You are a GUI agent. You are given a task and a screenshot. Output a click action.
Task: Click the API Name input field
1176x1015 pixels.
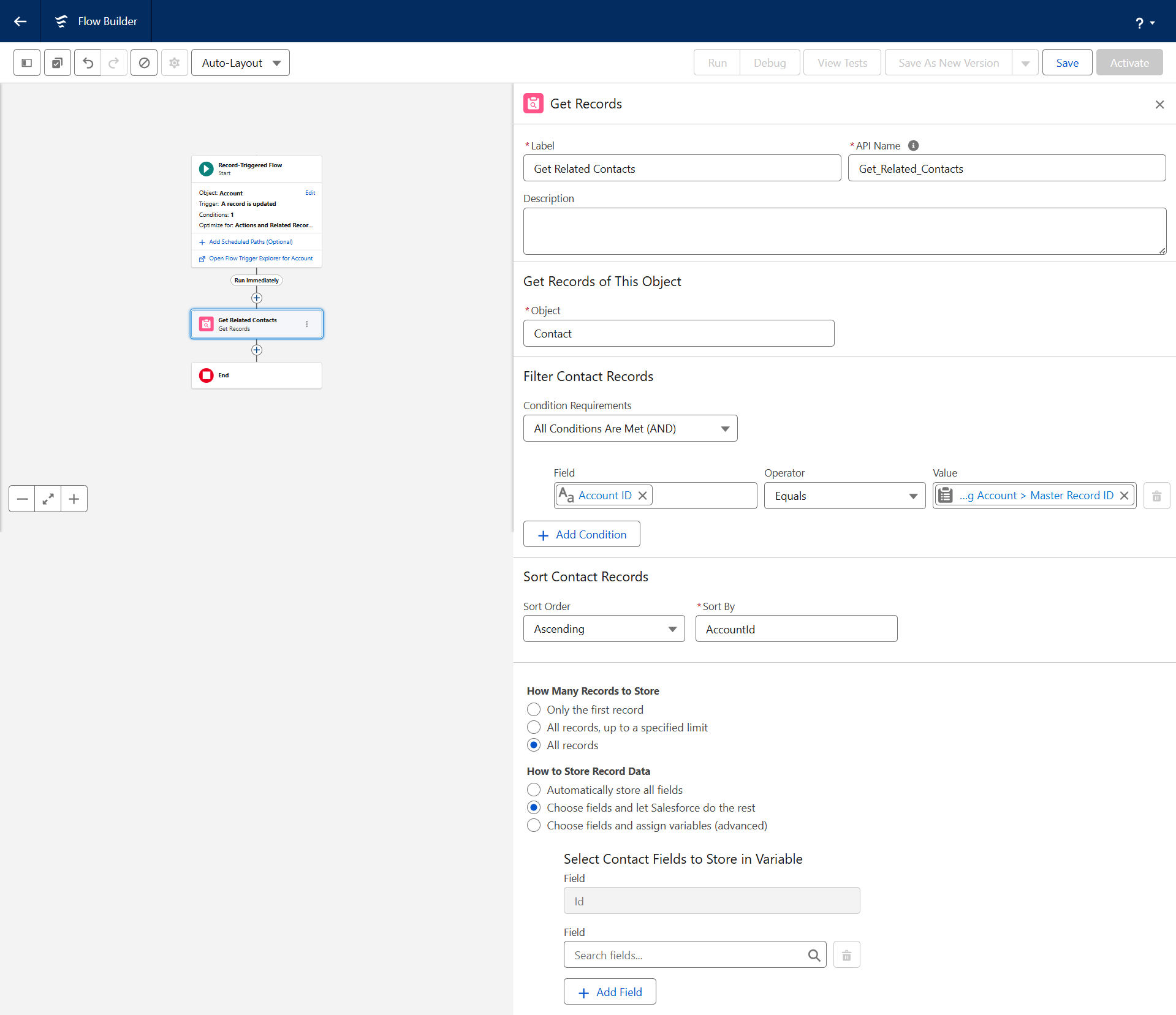(x=1007, y=168)
